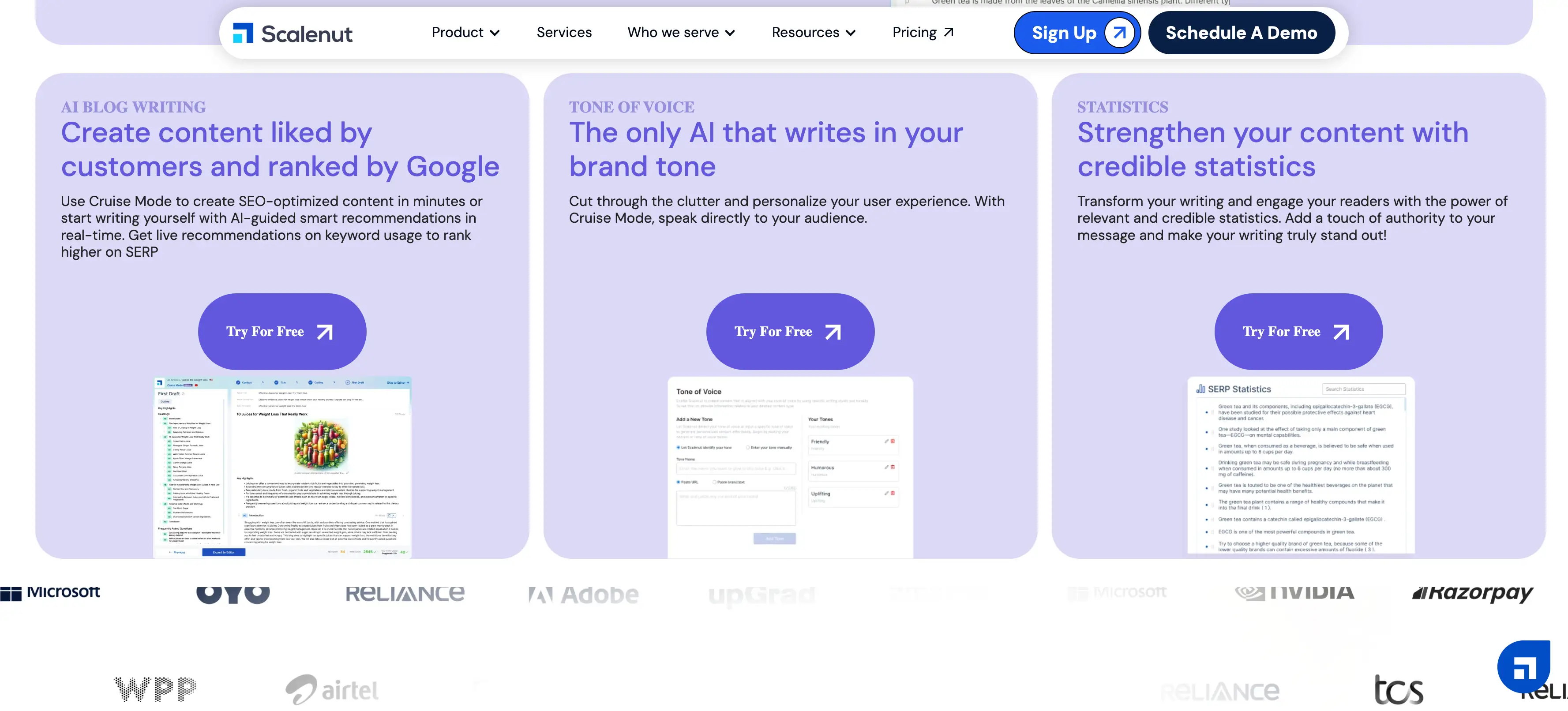Click heading 'Create content liked by customers'
The height and width of the screenshot is (711, 1568).
pos(280,150)
